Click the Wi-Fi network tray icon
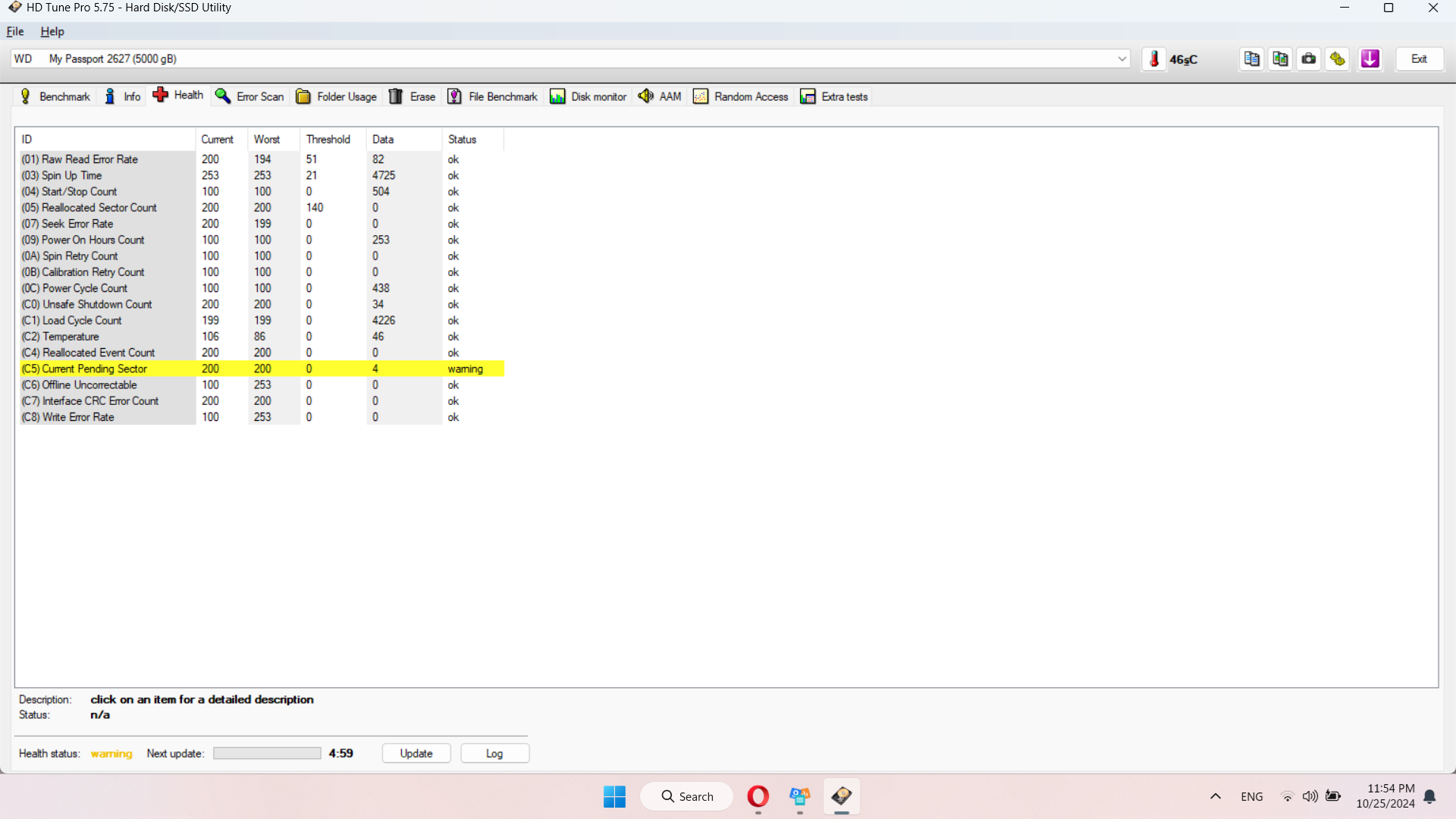Screen dimensions: 1456x819 [x=1287, y=796]
